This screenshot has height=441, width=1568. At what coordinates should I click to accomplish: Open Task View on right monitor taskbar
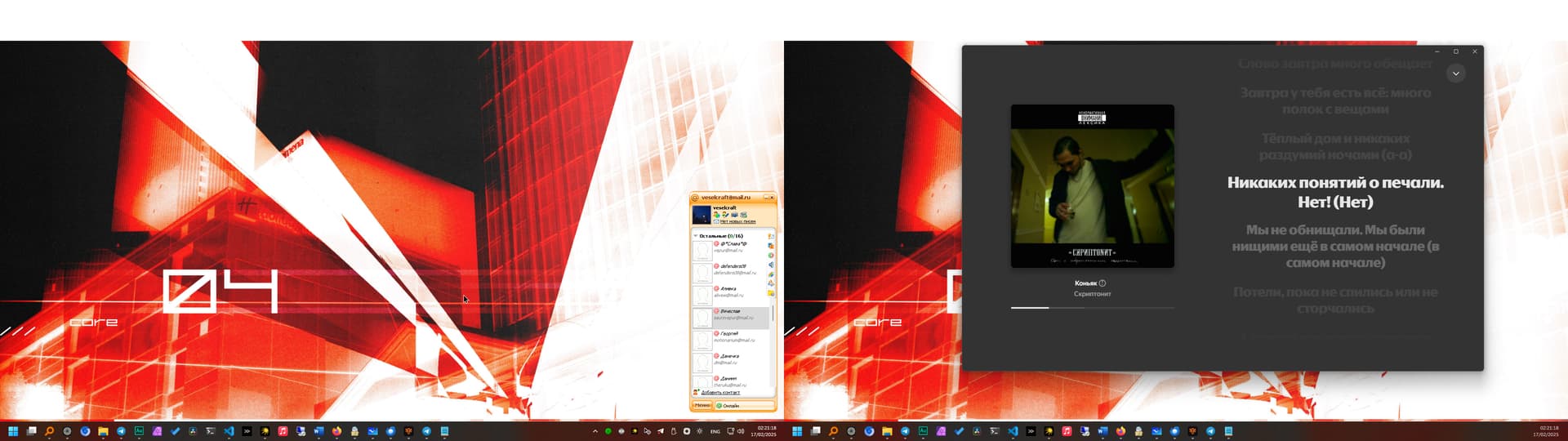click(815, 431)
